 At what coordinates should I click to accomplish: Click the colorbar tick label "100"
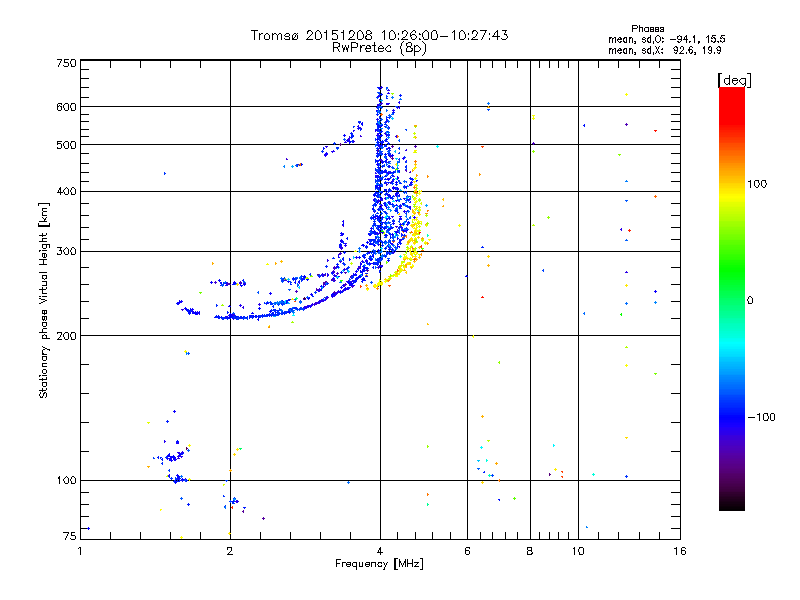[757, 184]
